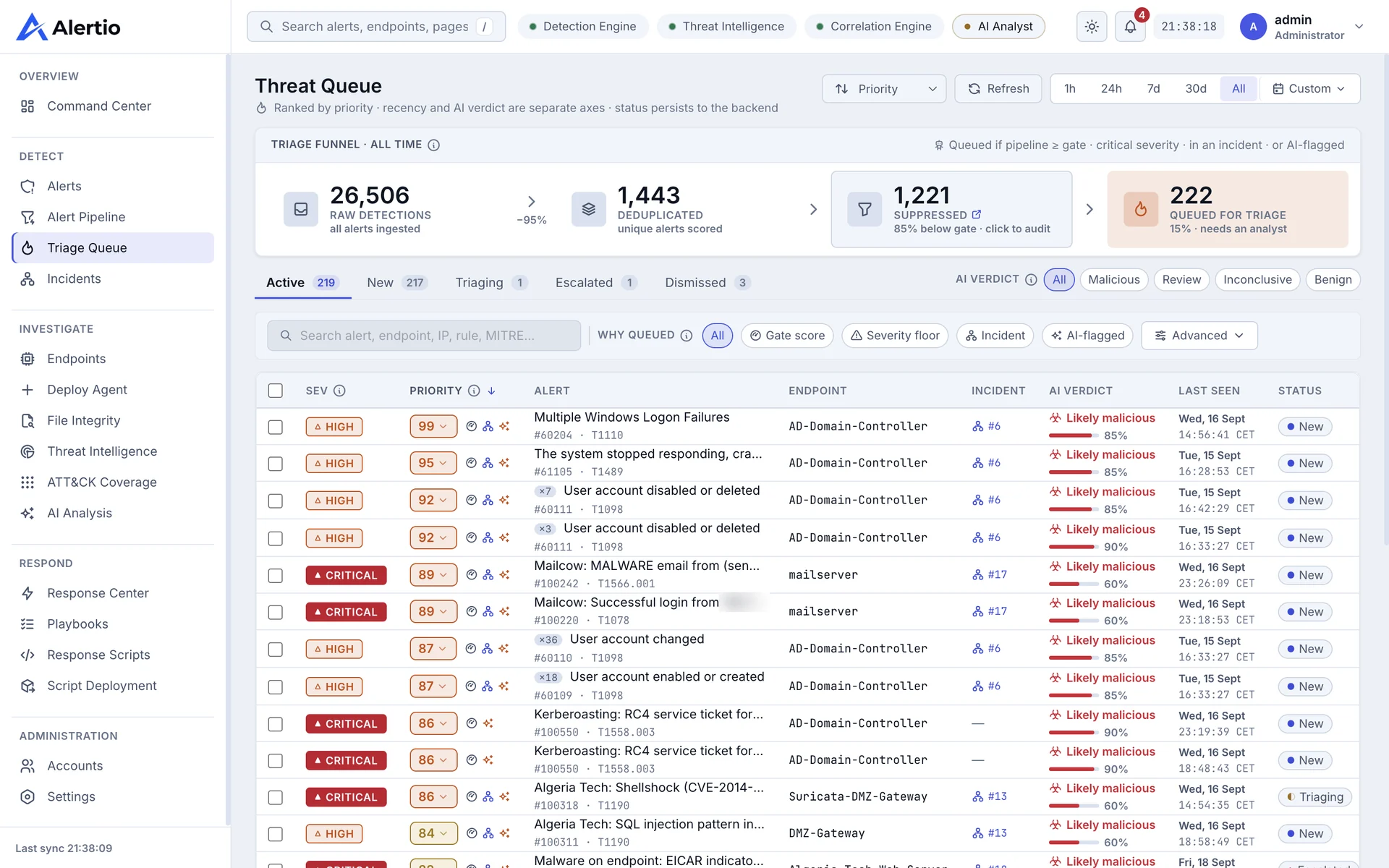The height and width of the screenshot is (868, 1389).
Task: Open the admin account menu chevron
Action: pyautogui.click(x=1359, y=27)
